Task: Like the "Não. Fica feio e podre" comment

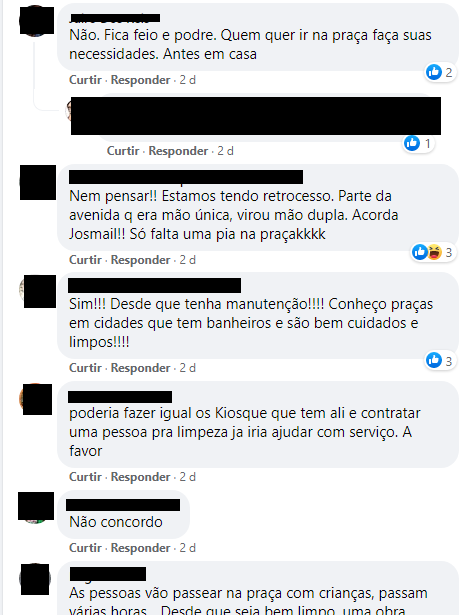Action: tap(85, 80)
